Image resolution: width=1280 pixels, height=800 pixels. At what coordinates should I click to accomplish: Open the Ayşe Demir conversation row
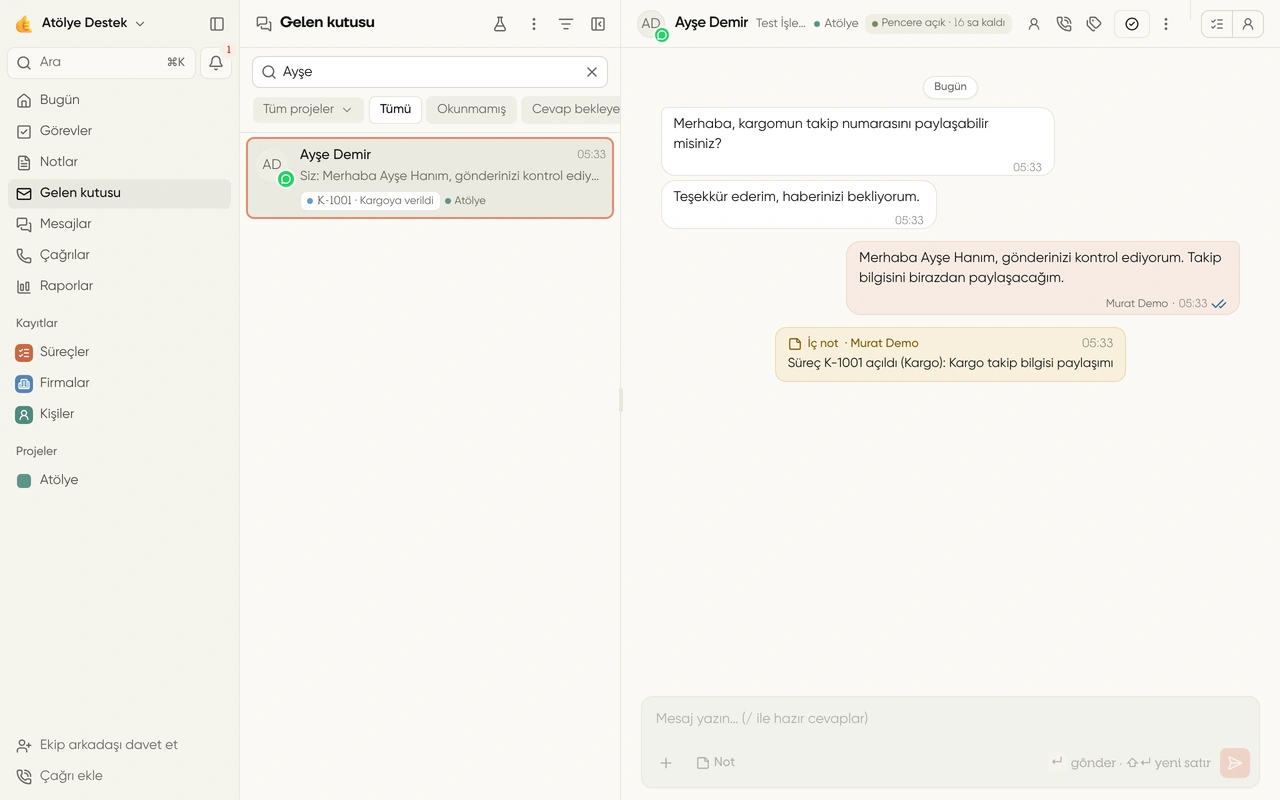click(430, 178)
